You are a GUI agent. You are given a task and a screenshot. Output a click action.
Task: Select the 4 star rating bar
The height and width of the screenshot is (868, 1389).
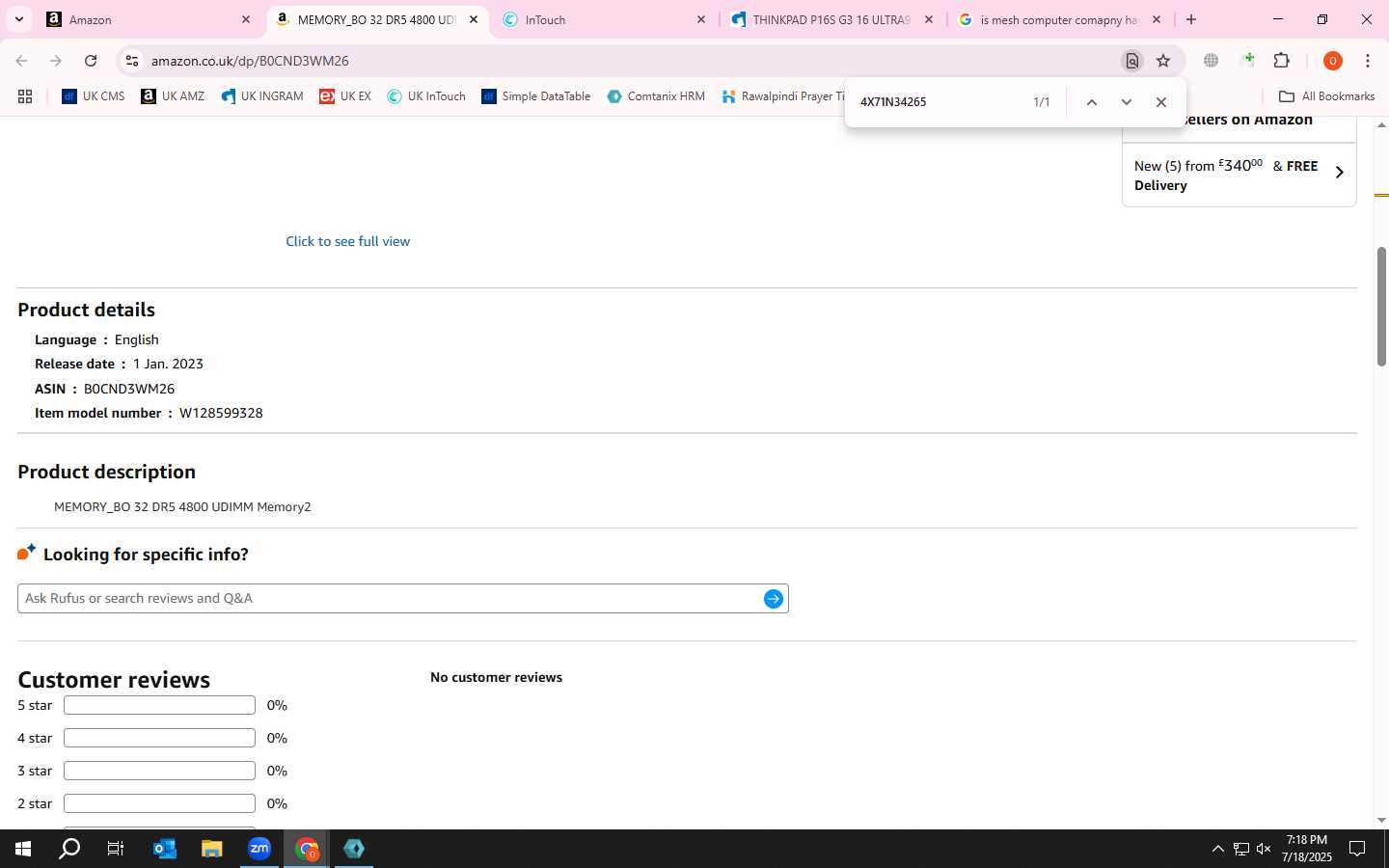159,739
